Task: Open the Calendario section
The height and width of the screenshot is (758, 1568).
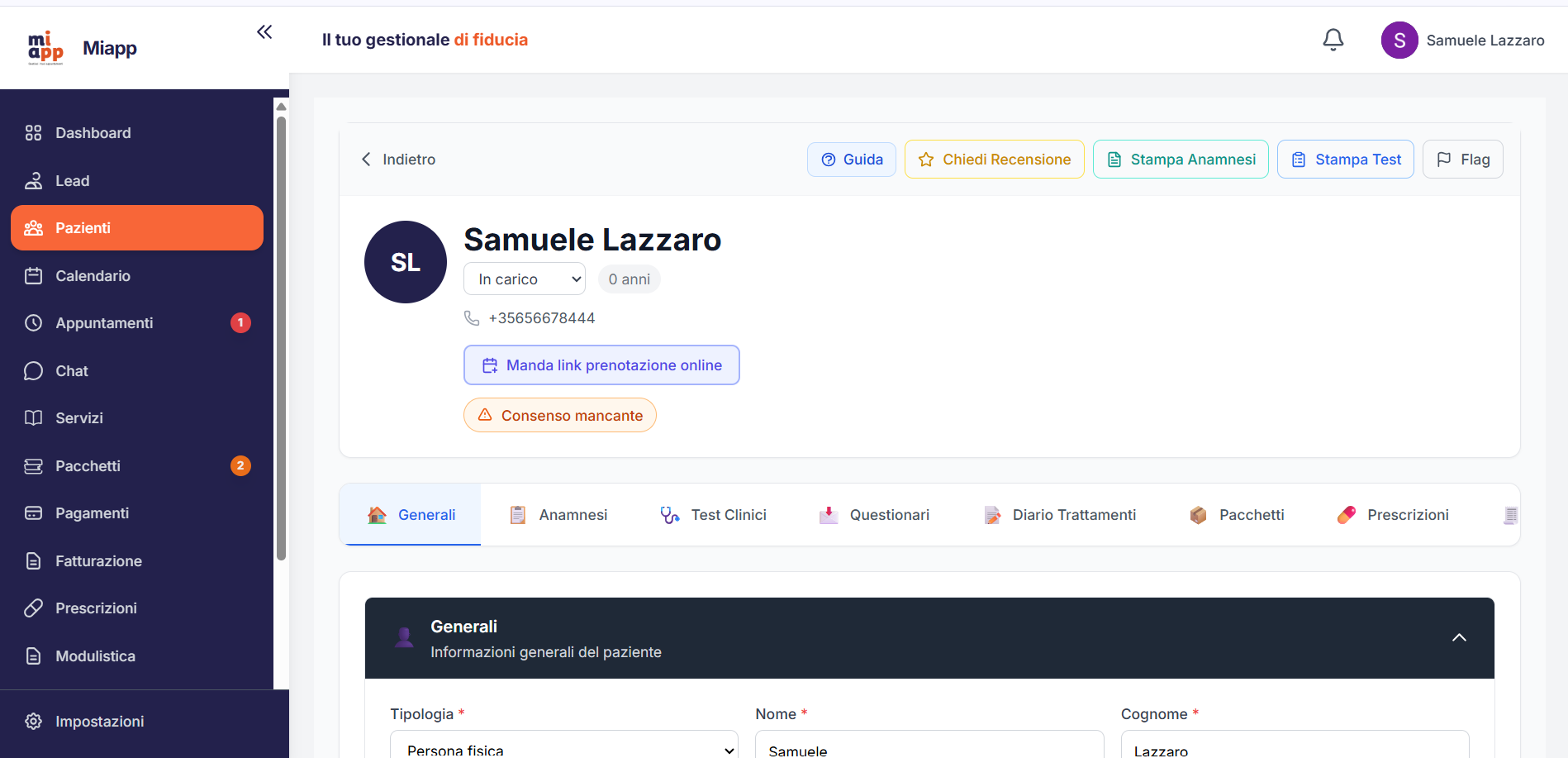Action: (92, 275)
